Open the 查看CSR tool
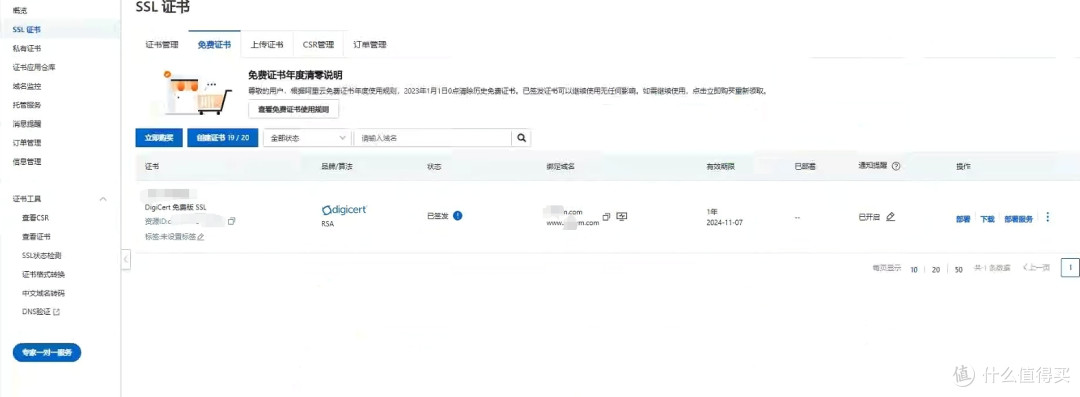1080x397 pixels. coord(35,218)
